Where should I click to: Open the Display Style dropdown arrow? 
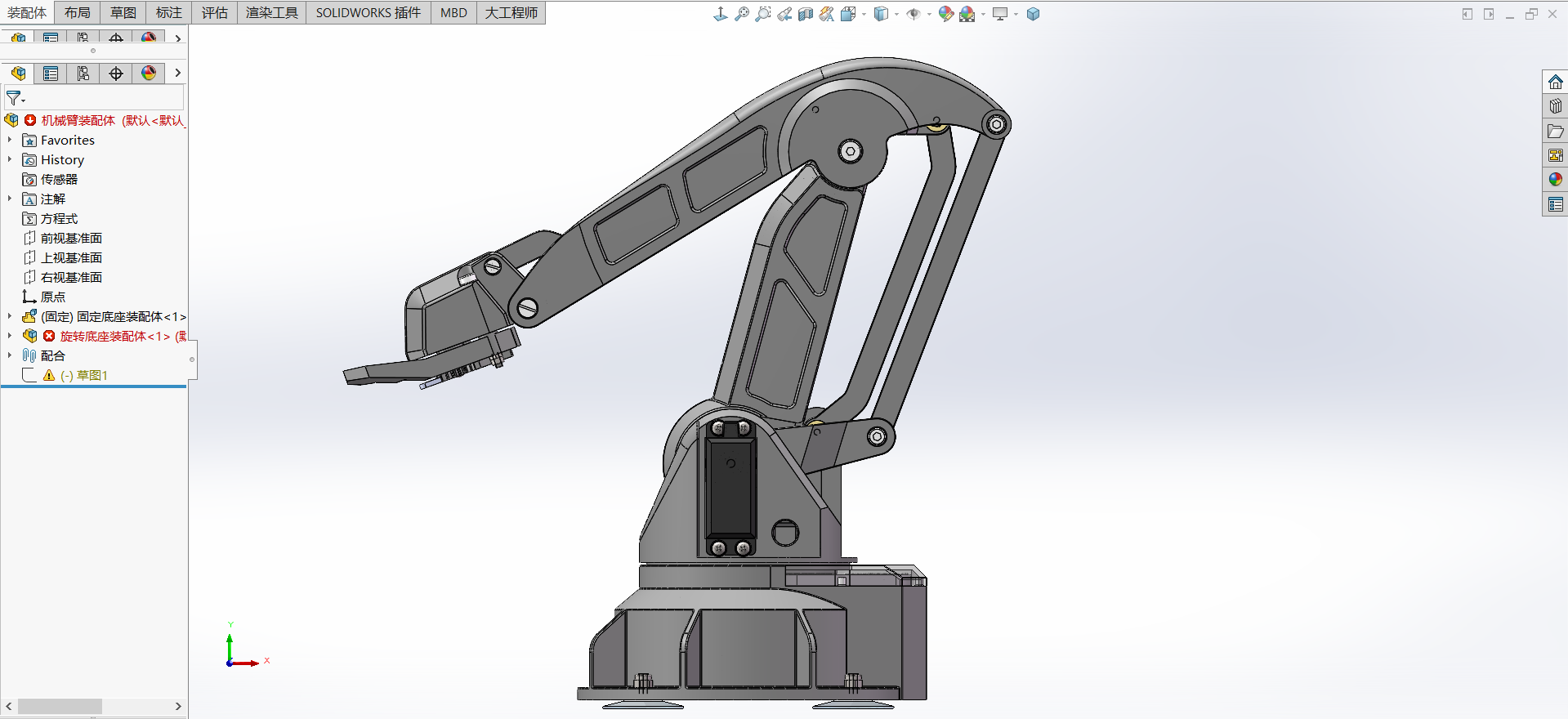(896, 15)
